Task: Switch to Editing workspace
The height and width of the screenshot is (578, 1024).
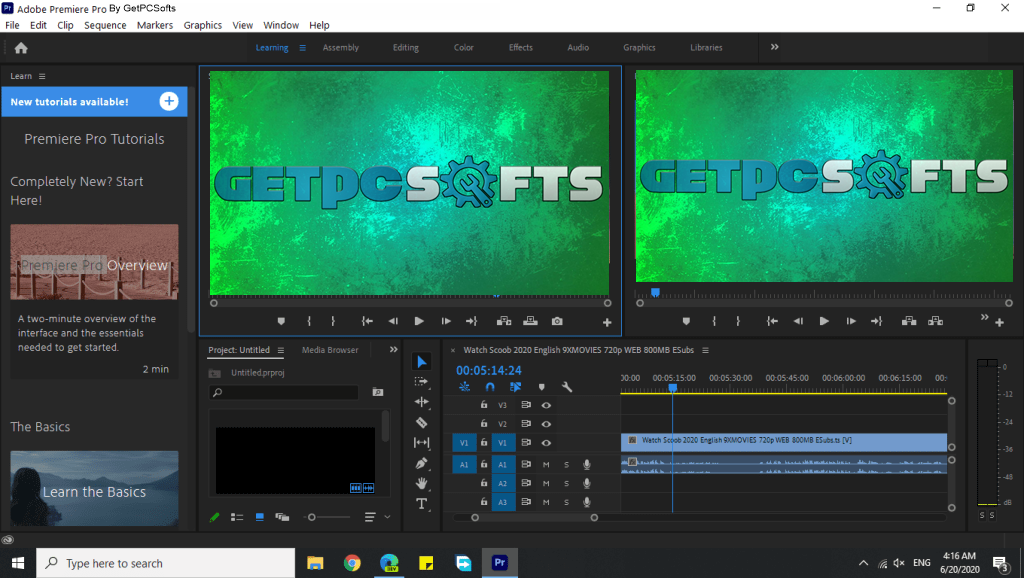Action: (406, 48)
